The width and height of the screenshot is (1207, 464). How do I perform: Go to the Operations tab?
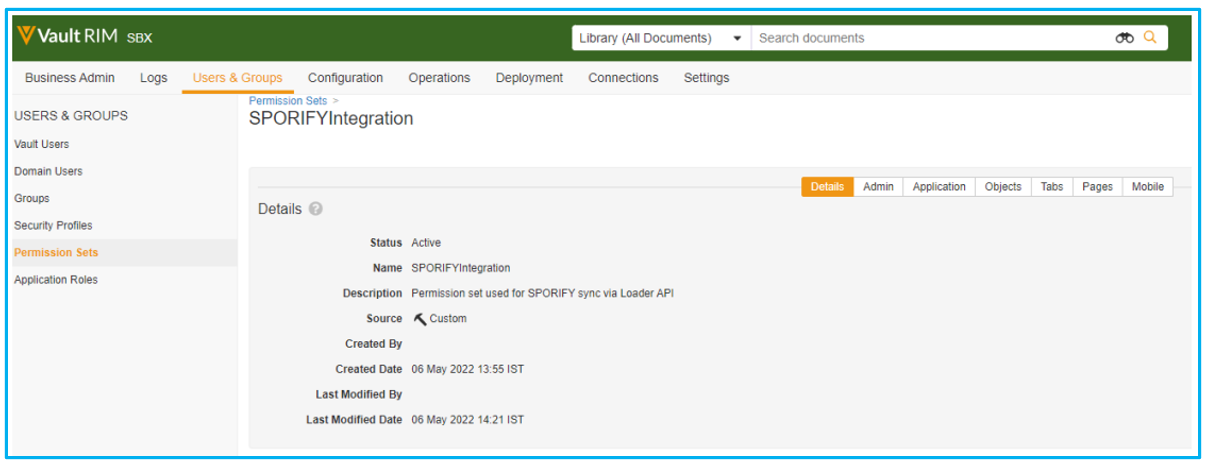point(439,78)
